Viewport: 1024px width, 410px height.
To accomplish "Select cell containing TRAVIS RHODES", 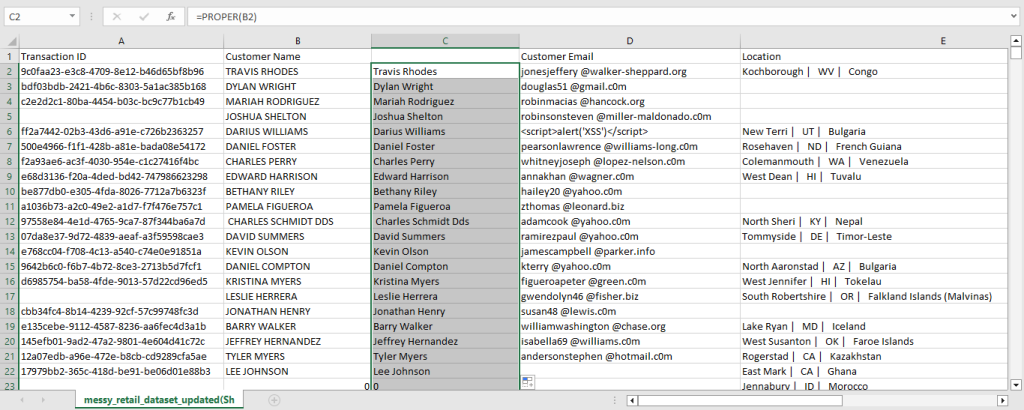I will coord(297,71).
